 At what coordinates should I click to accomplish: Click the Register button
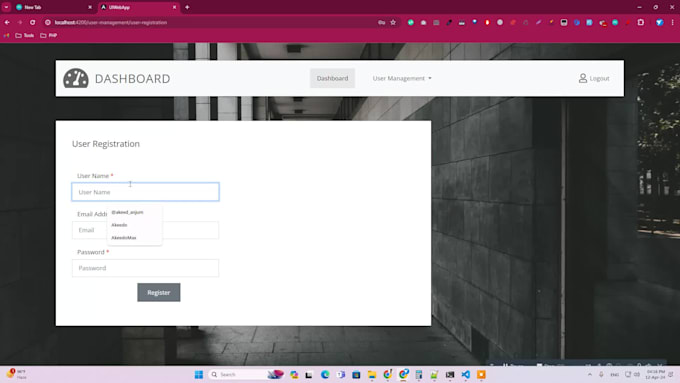click(159, 292)
